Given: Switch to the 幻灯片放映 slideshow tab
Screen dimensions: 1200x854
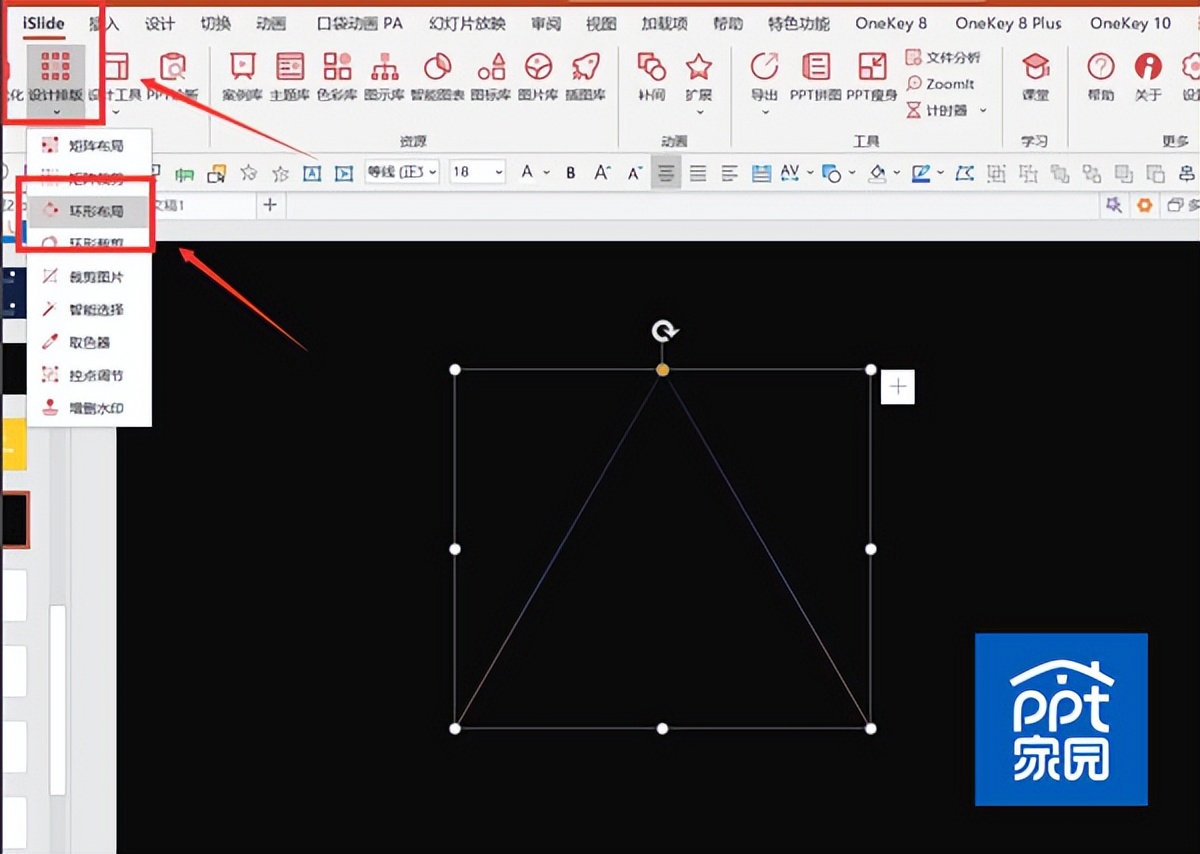Looking at the screenshot, I should (x=467, y=23).
